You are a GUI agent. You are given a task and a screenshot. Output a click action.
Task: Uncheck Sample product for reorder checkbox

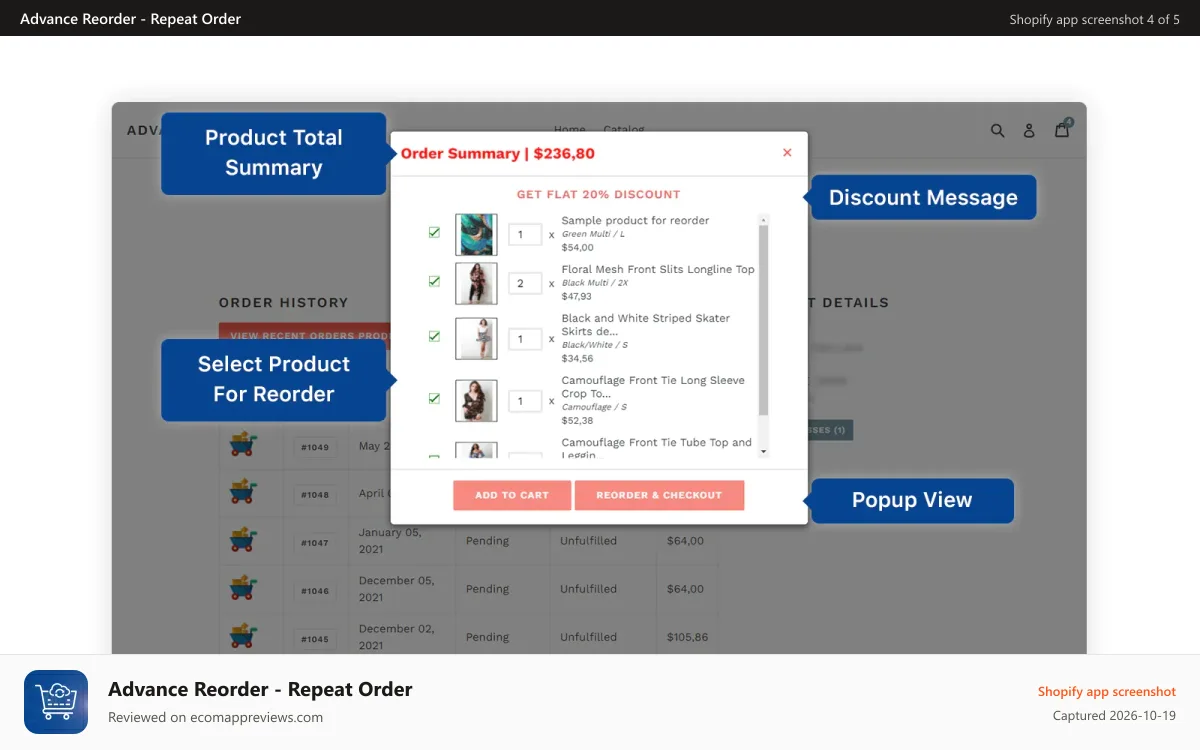pyautogui.click(x=434, y=232)
